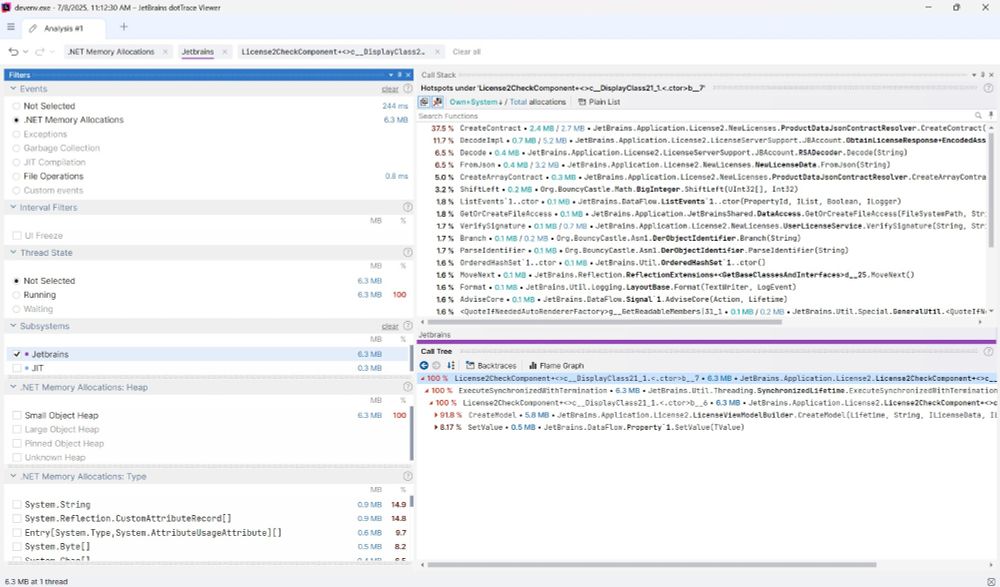The width and height of the screenshot is (1000, 587).
Task: Close the Call Stack panel
Action: [x=991, y=75]
